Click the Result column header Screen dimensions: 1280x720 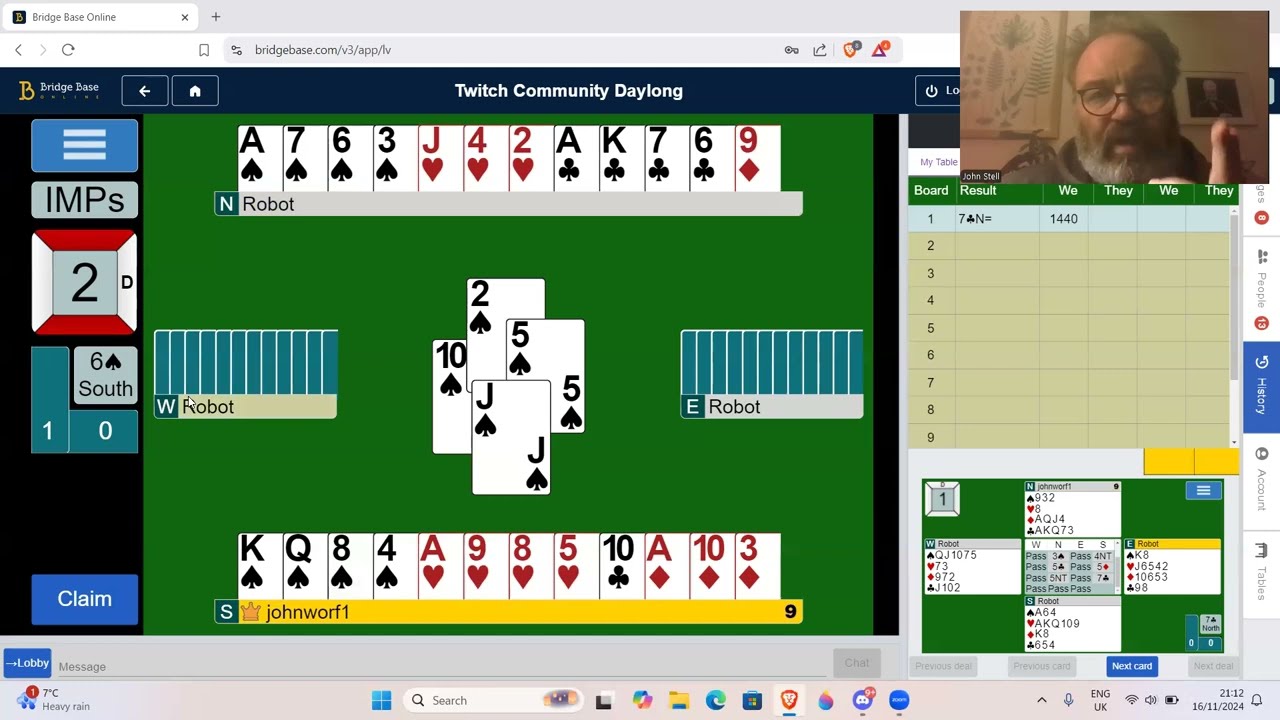pyautogui.click(x=978, y=191)
